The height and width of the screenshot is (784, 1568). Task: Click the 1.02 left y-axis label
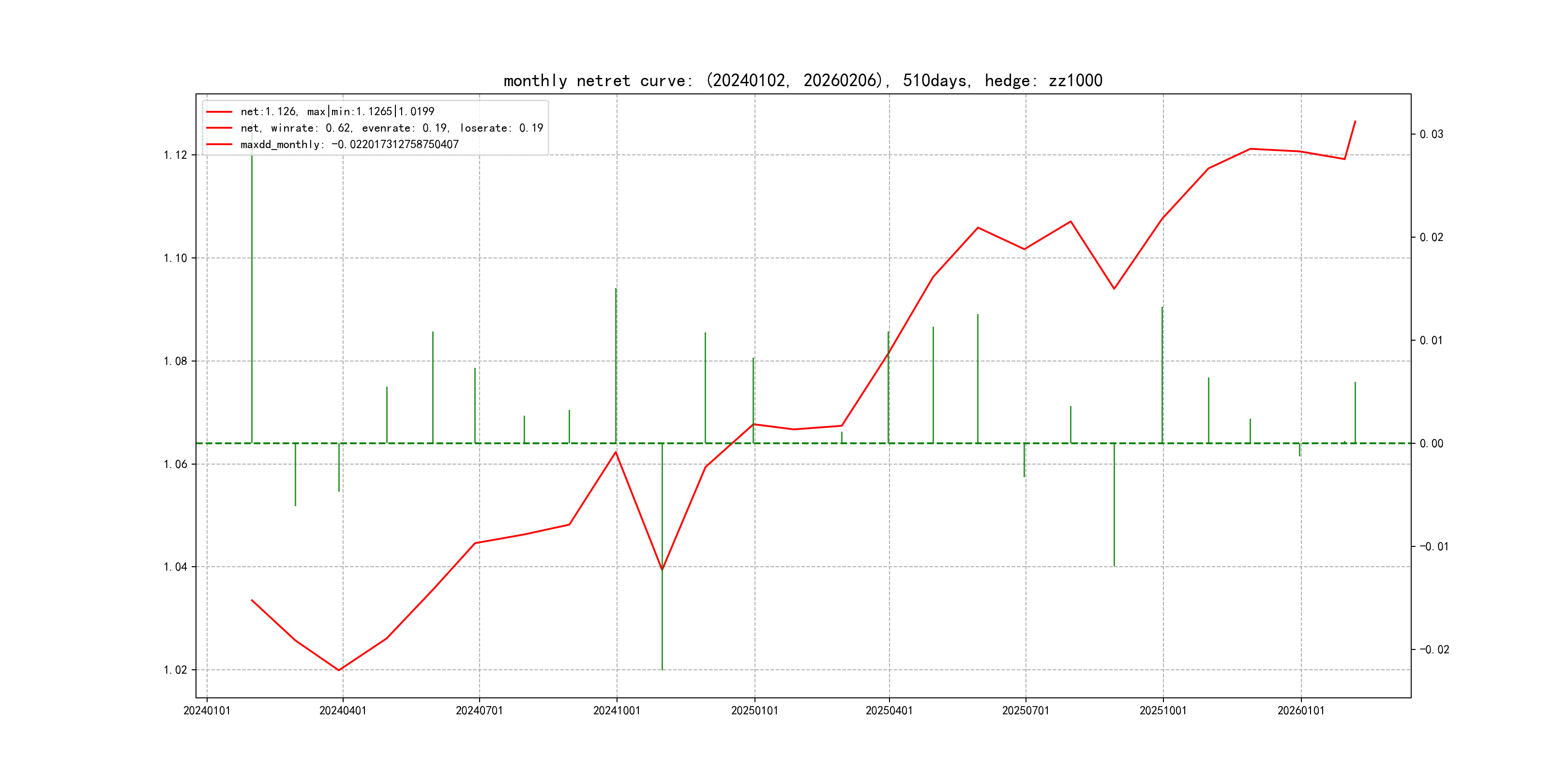click(x=175, y=670)
